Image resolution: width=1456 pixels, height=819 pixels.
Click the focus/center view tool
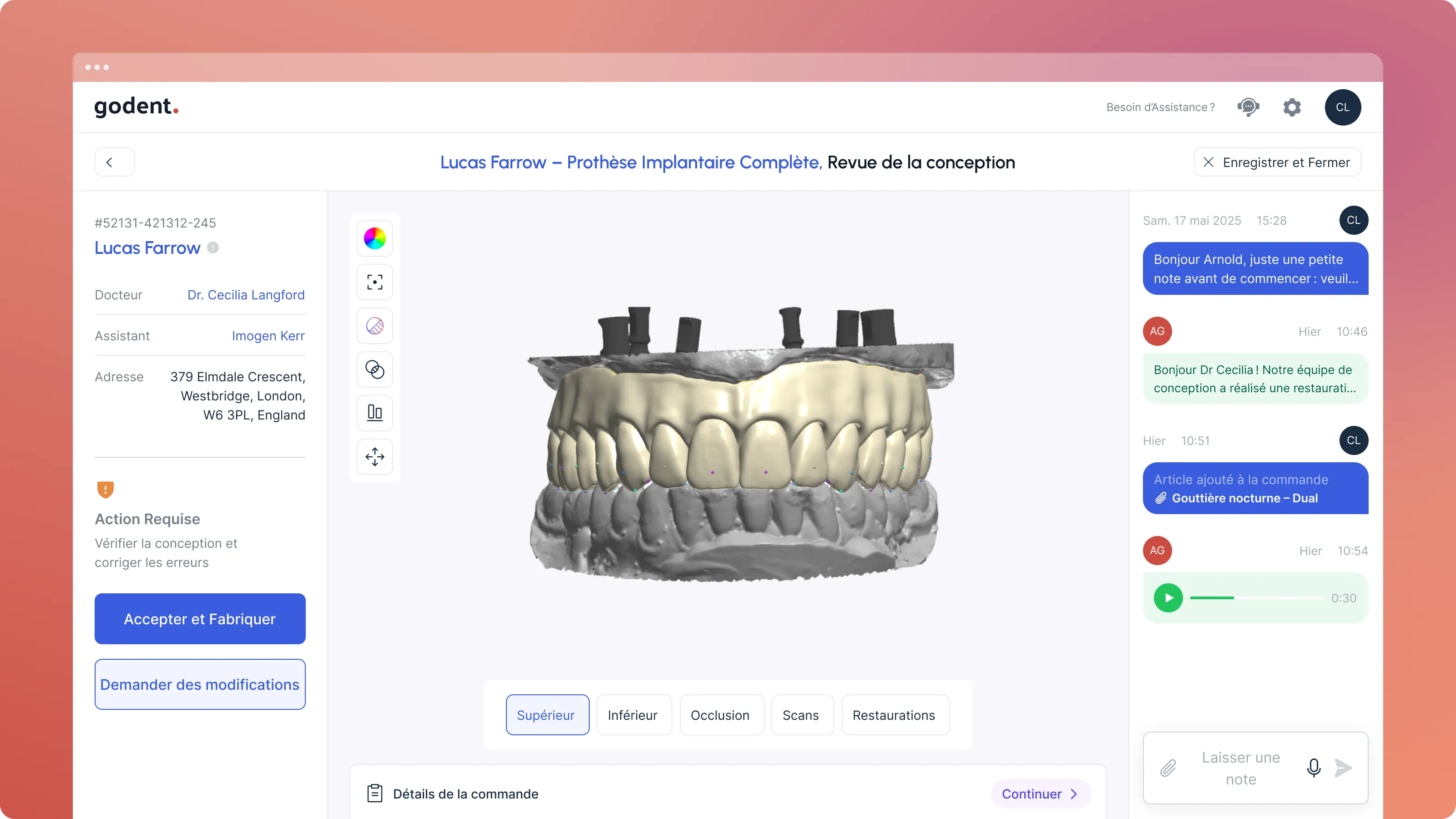coord(375,282)
